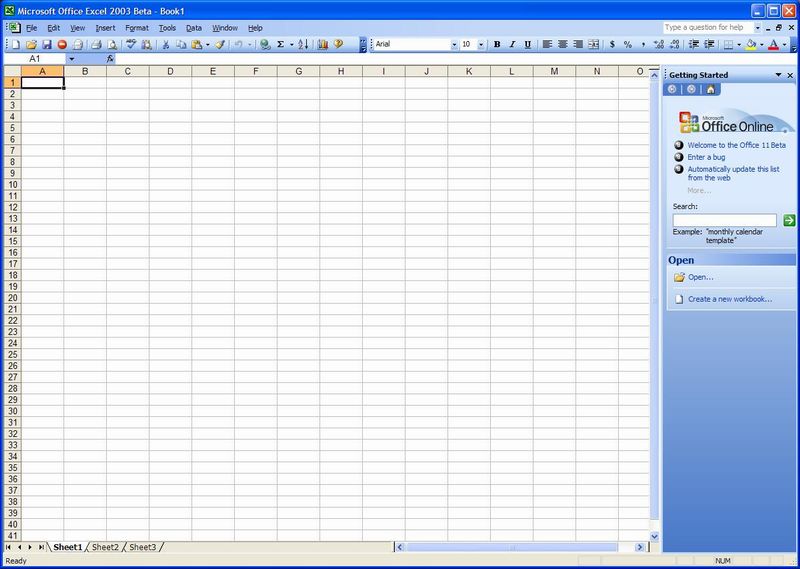Activate the Format Painter brush
The height and width of the screenshot is (569, 800).
(x=220, y=44)
